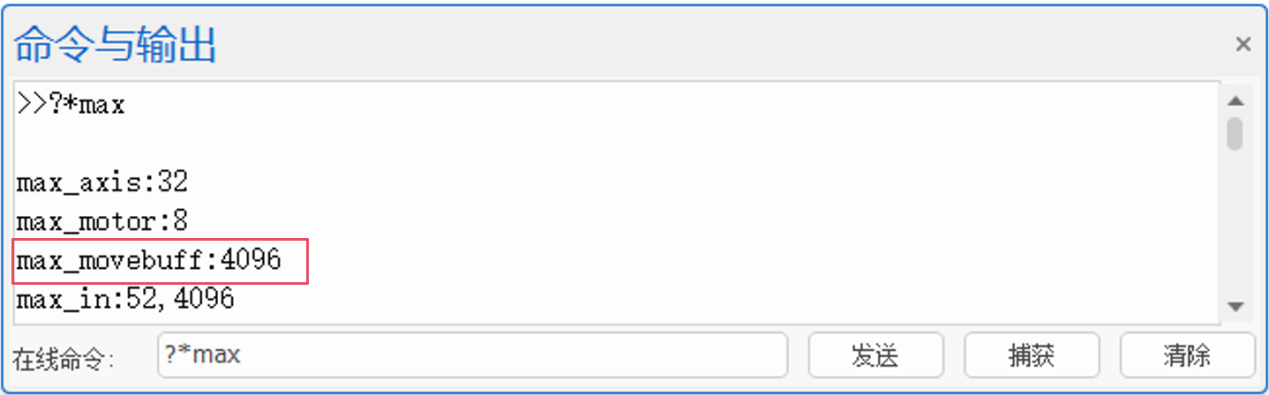Click the 在线命令 label
The width and height of the screenshot is (1269, 395).
point(63,357)
